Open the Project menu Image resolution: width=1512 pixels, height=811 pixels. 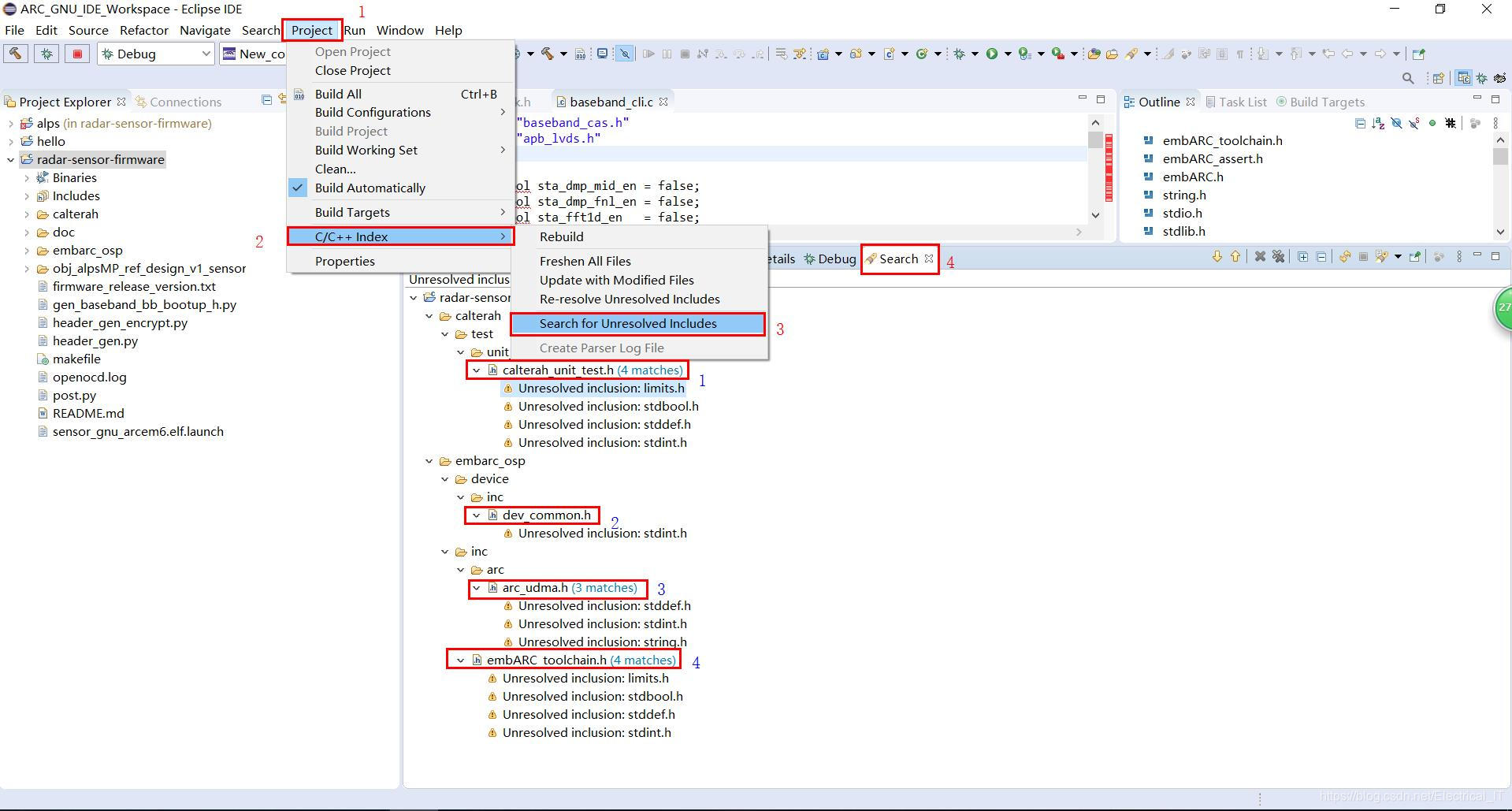[x=312, y=30]
